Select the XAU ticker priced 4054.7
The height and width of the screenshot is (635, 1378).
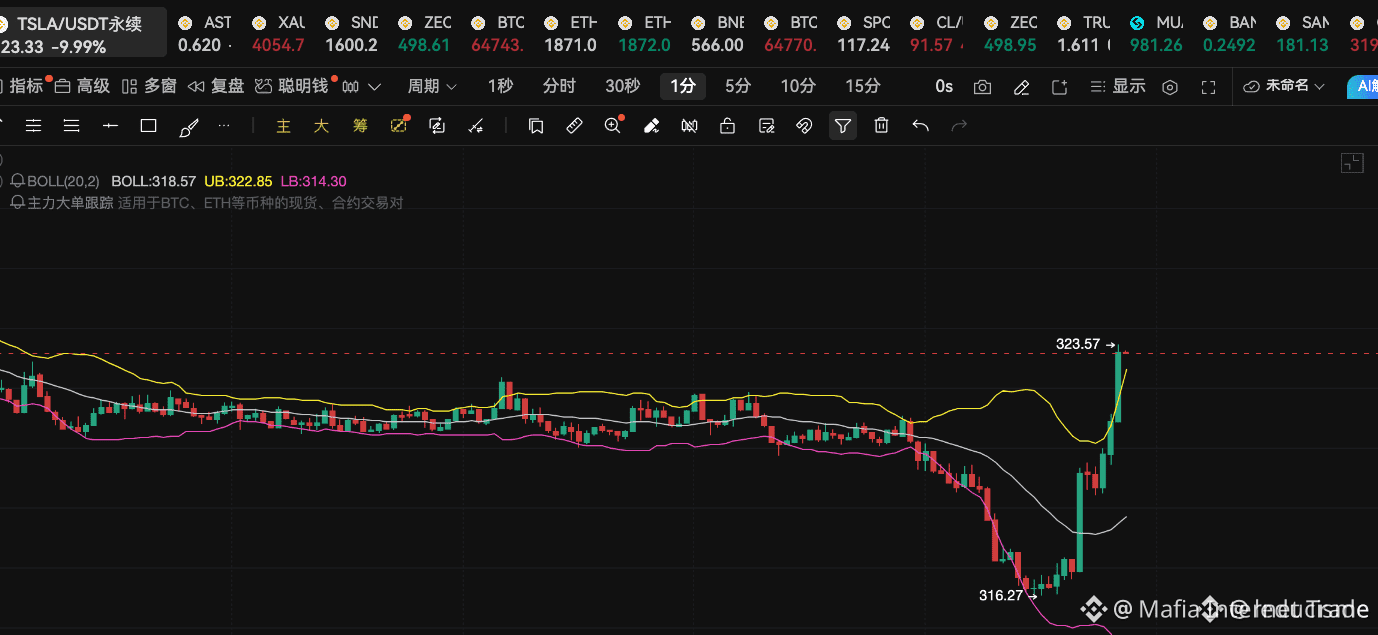coord(278,34)
